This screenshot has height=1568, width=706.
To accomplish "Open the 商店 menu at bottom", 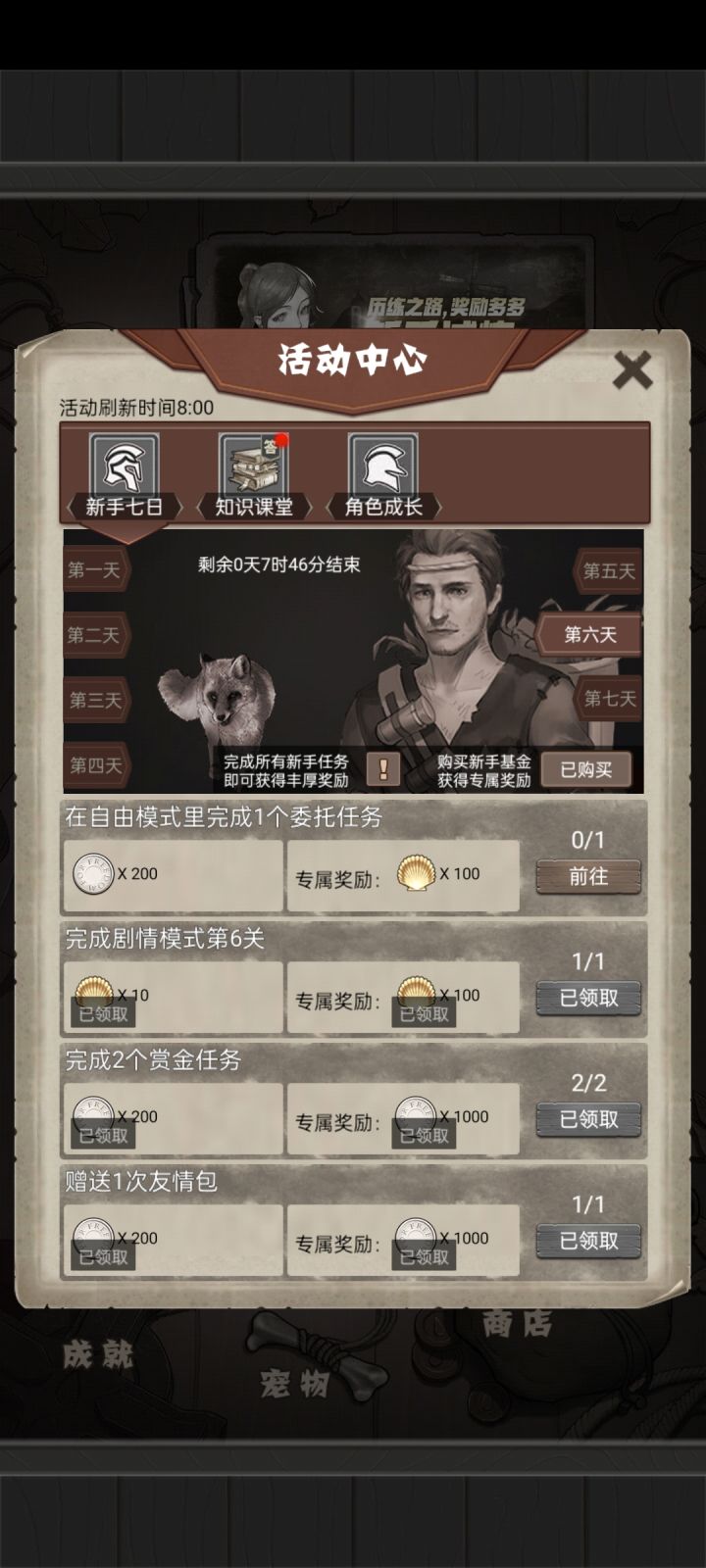I will pos(517,1323).
